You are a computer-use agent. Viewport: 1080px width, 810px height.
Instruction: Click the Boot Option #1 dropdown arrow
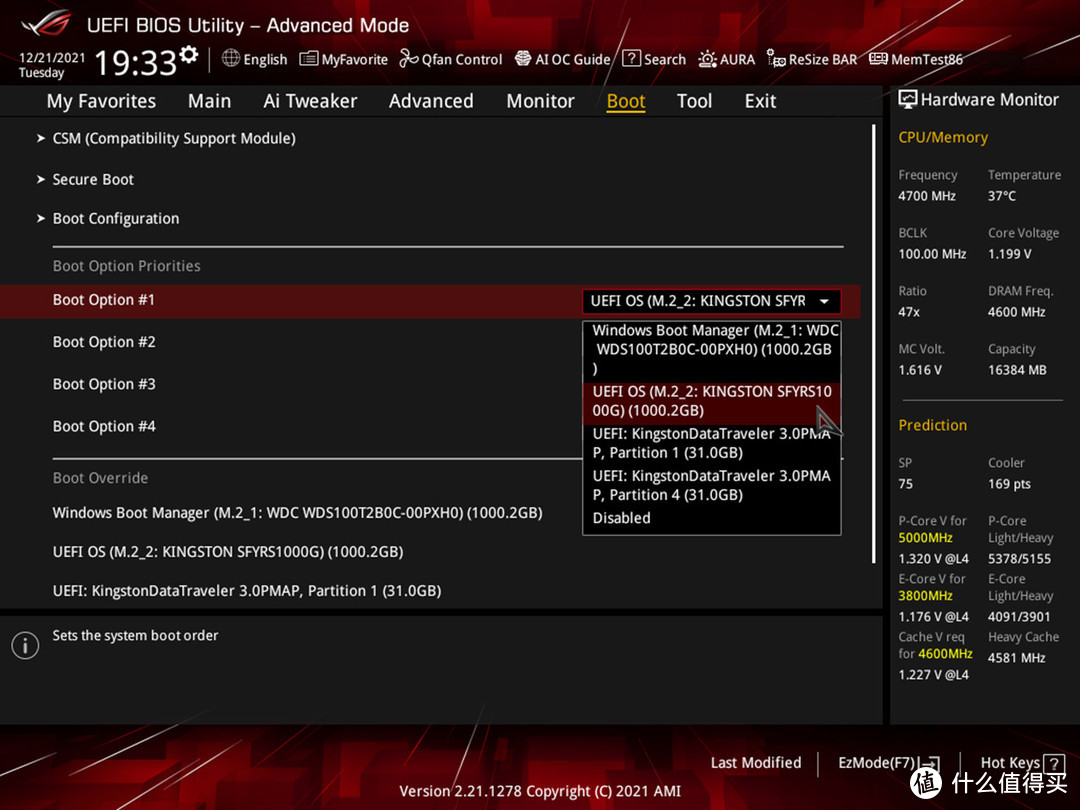[824, 301]
